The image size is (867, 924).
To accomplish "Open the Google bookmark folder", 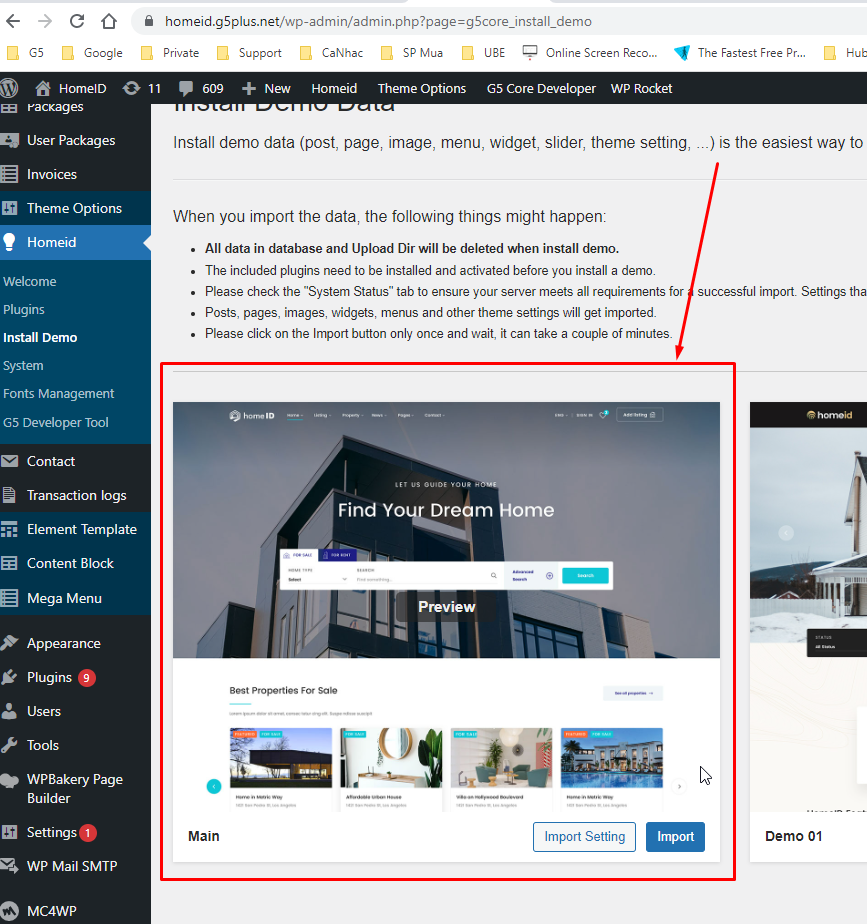I will click(x=93, y=53).
